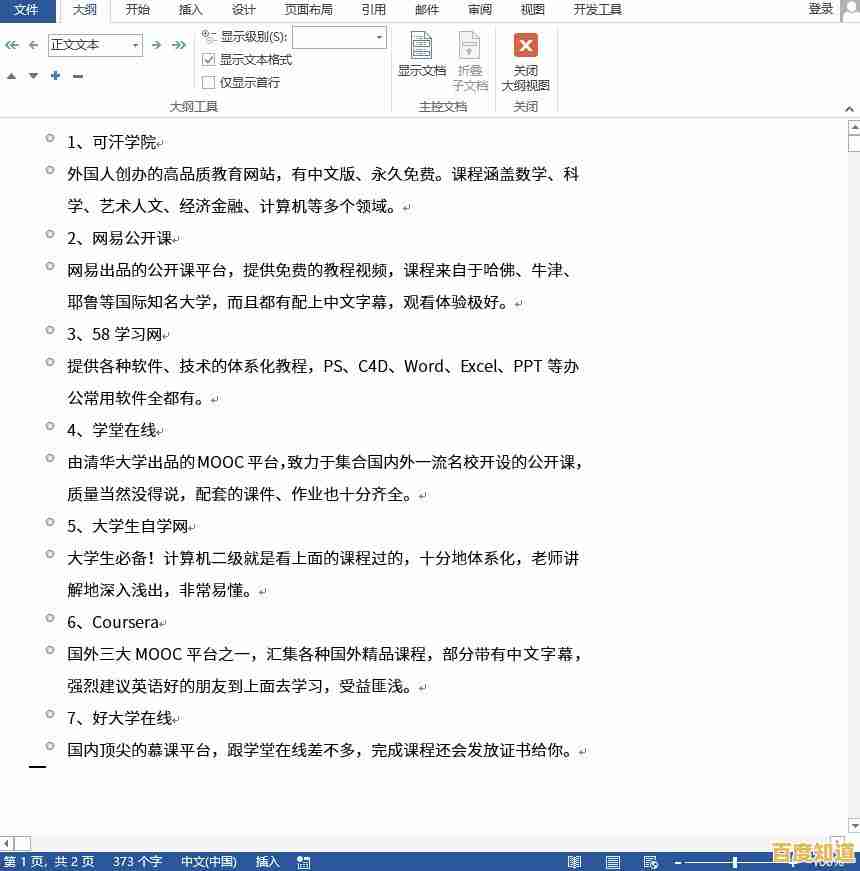This screenshot has width=860, height=871.
Task: Open the 正文文本 outline level dropdown
Action: coord(135,45)
